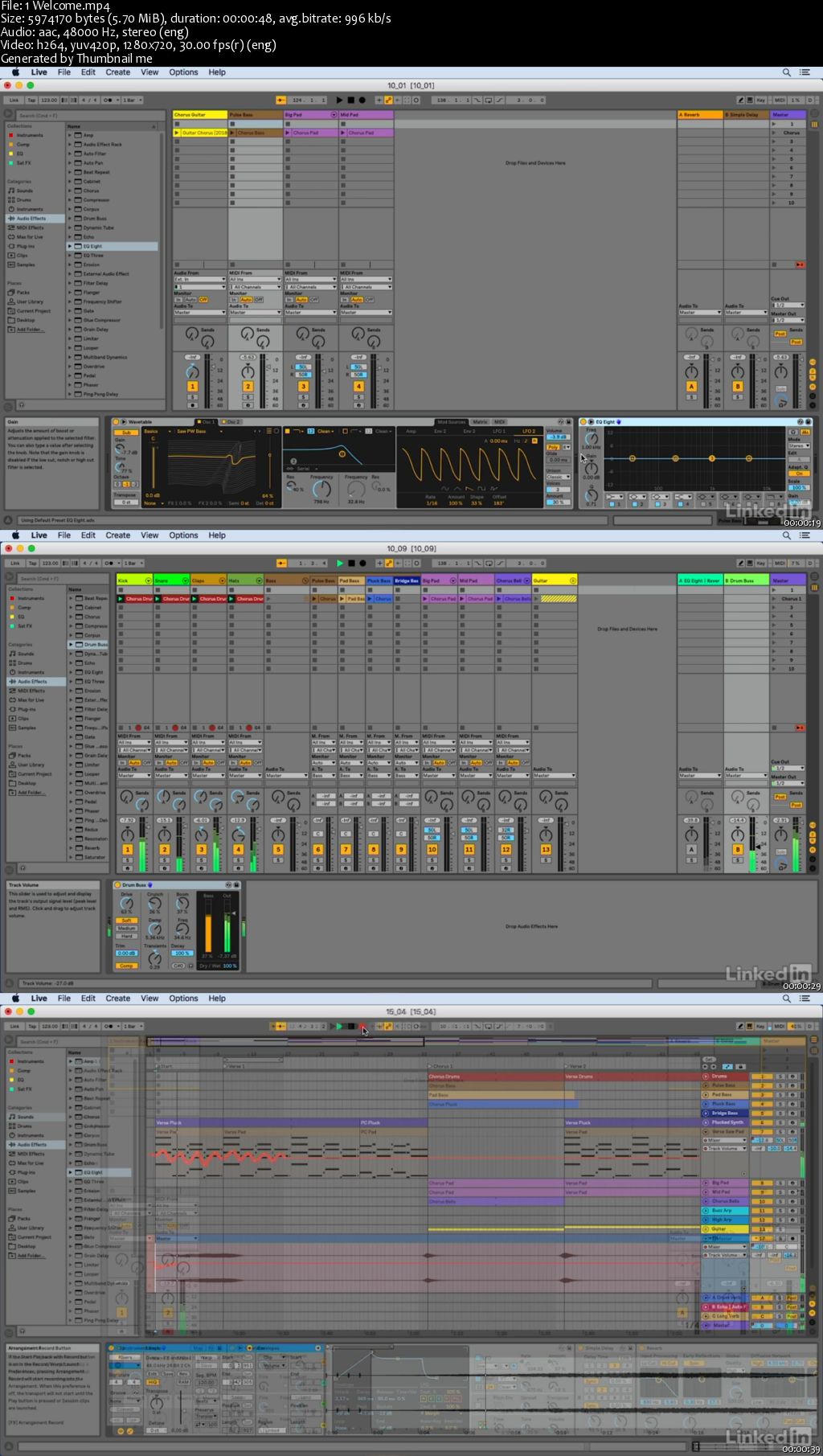823x1456 pixels.
Task: Click the Spotlight search icon in the top menu bar
Action: (x=787, y=72)
